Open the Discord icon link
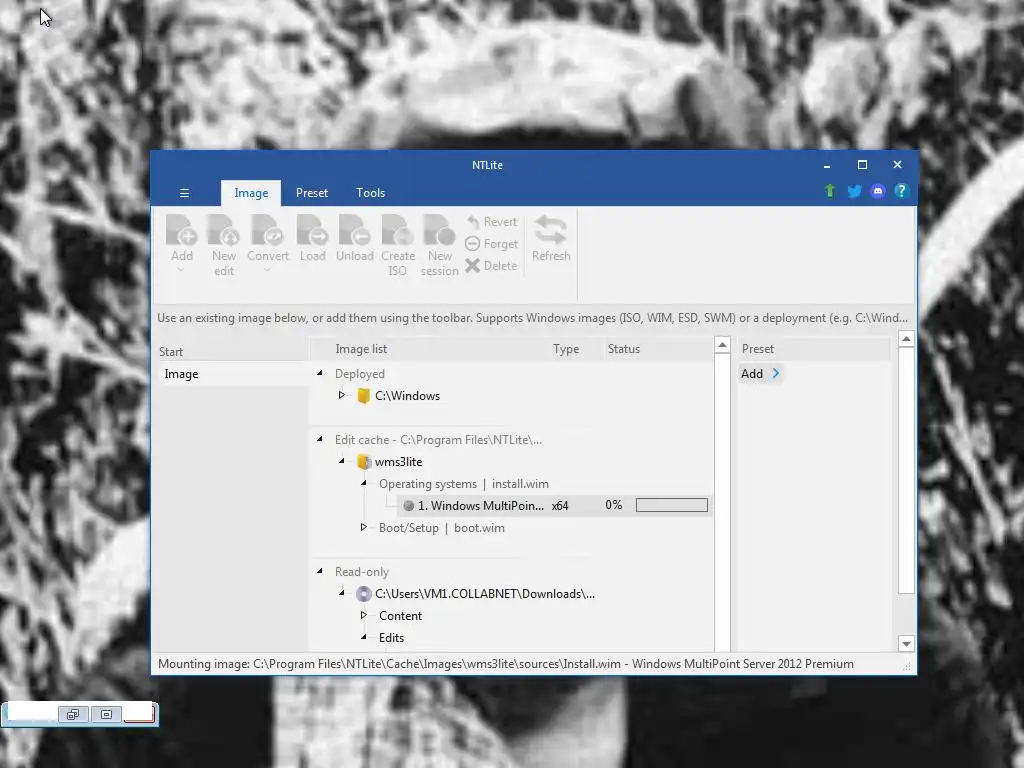 878,191
